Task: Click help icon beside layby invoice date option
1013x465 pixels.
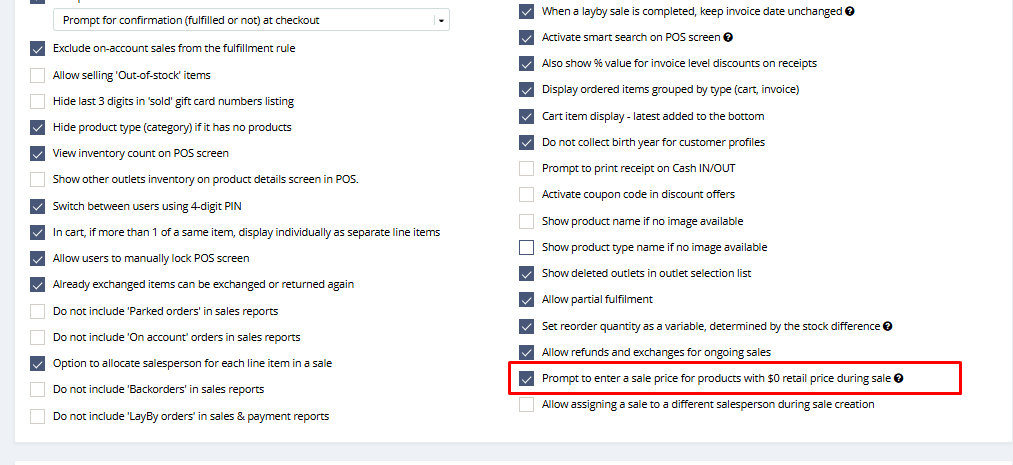Action: coord(850,12)
